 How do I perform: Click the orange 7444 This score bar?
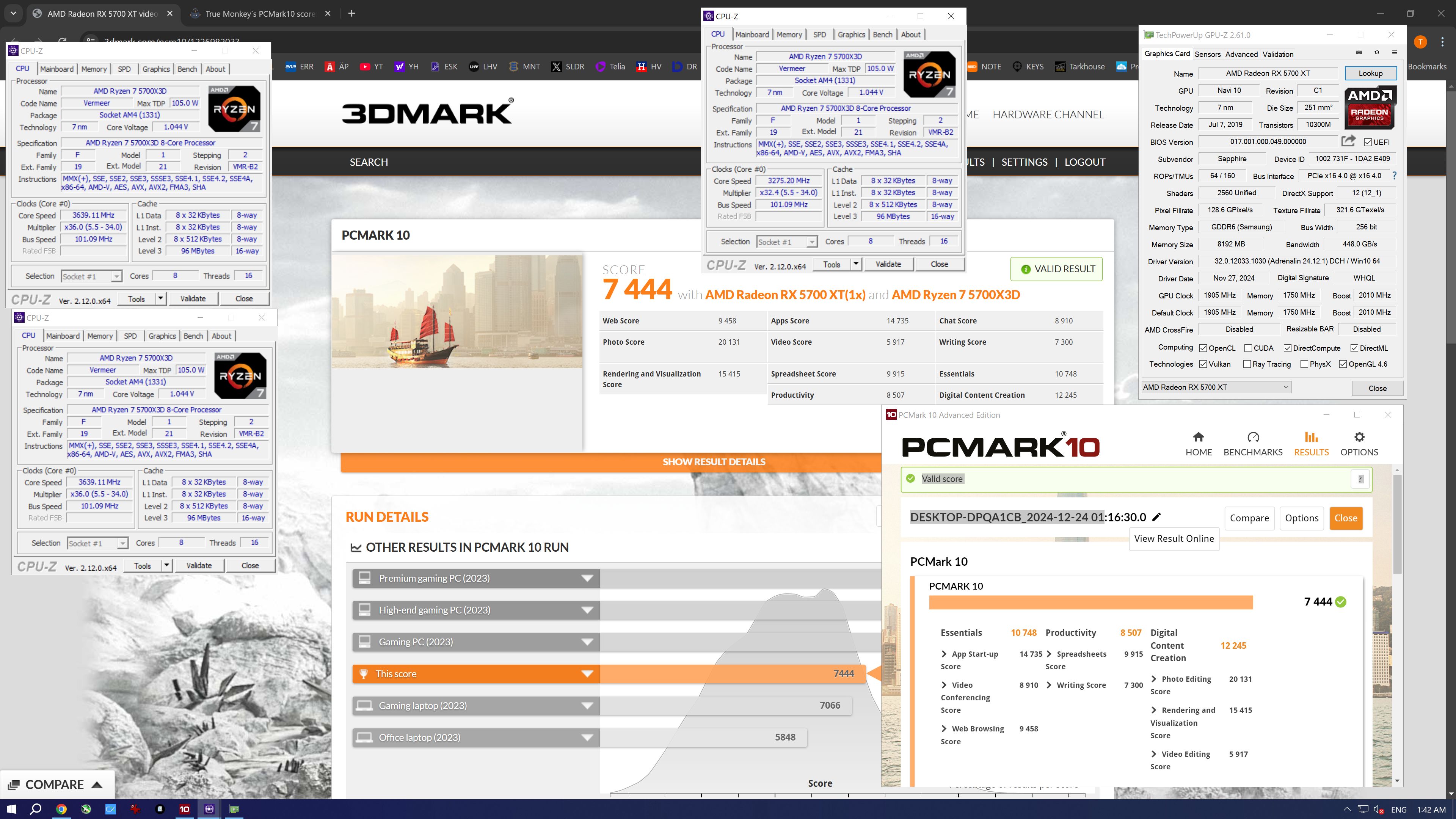point(733,674)
